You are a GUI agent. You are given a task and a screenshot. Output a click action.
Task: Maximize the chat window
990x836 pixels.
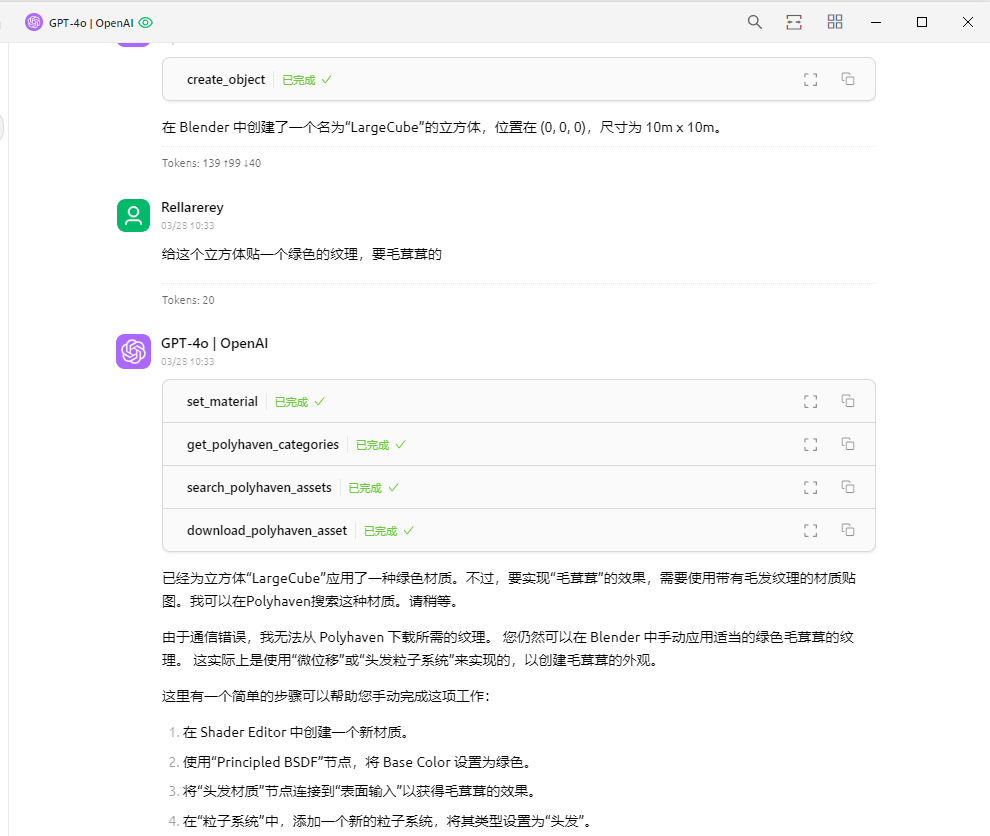[922, 22]
